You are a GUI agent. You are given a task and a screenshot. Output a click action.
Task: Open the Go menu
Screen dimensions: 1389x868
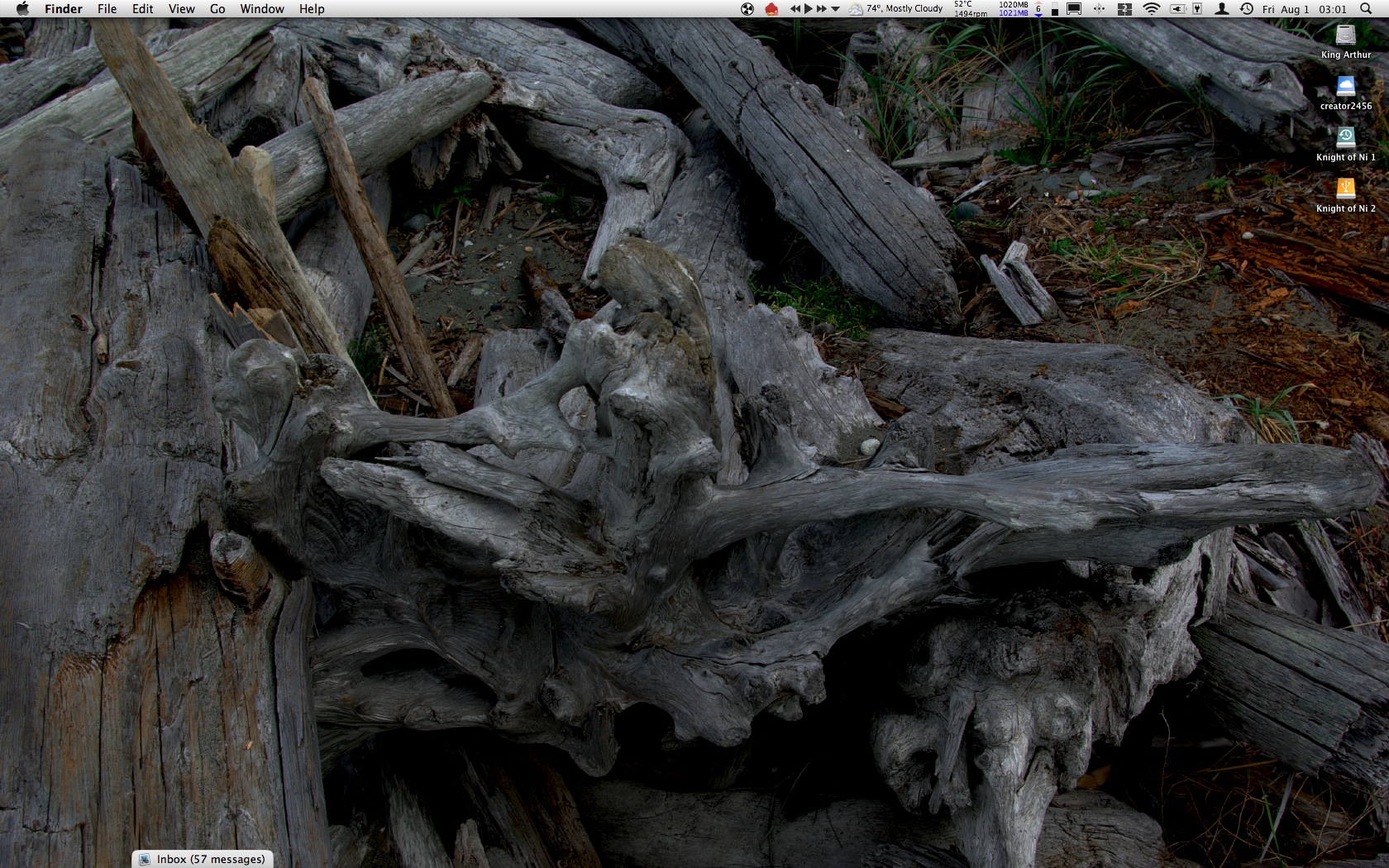(x=217, y=9)
